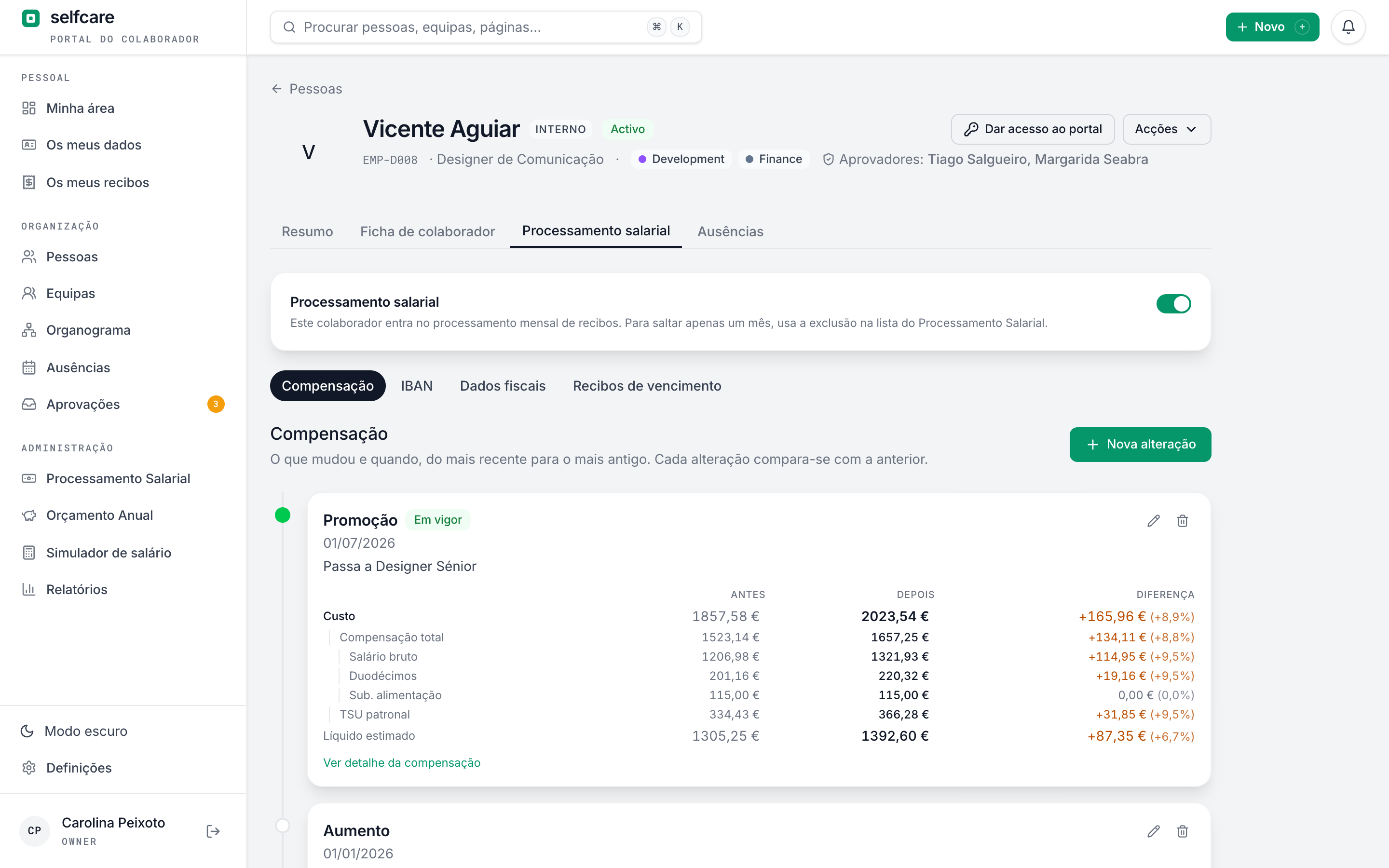Screen dimensions: 1389x868
Task: Click the Finance team badge
Action: coord(773,159)
